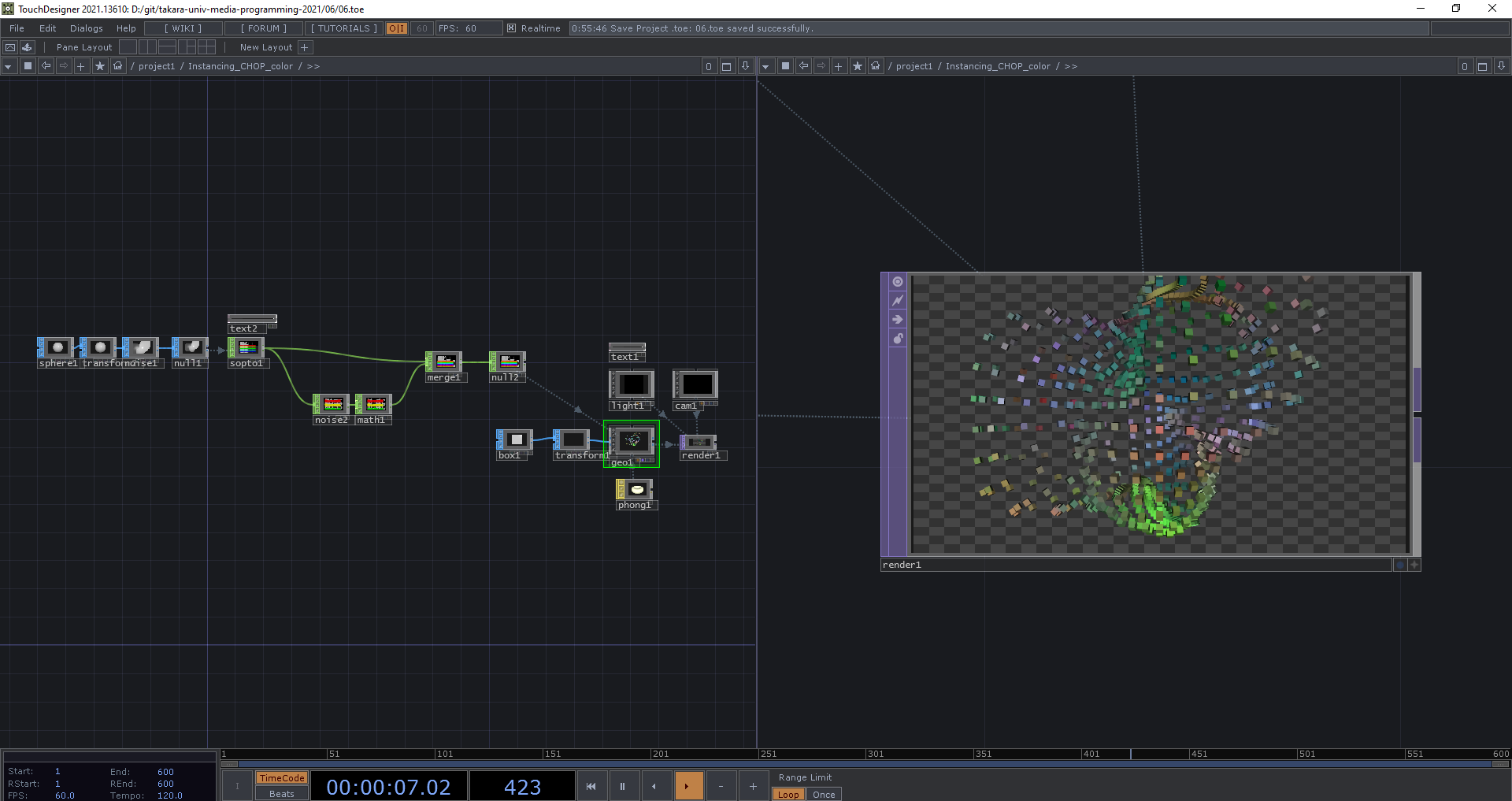Open the left pane type dropdown arrow
Image resolution: width=1512 pixels, height=801 pixels.
[x=8, y=66]
